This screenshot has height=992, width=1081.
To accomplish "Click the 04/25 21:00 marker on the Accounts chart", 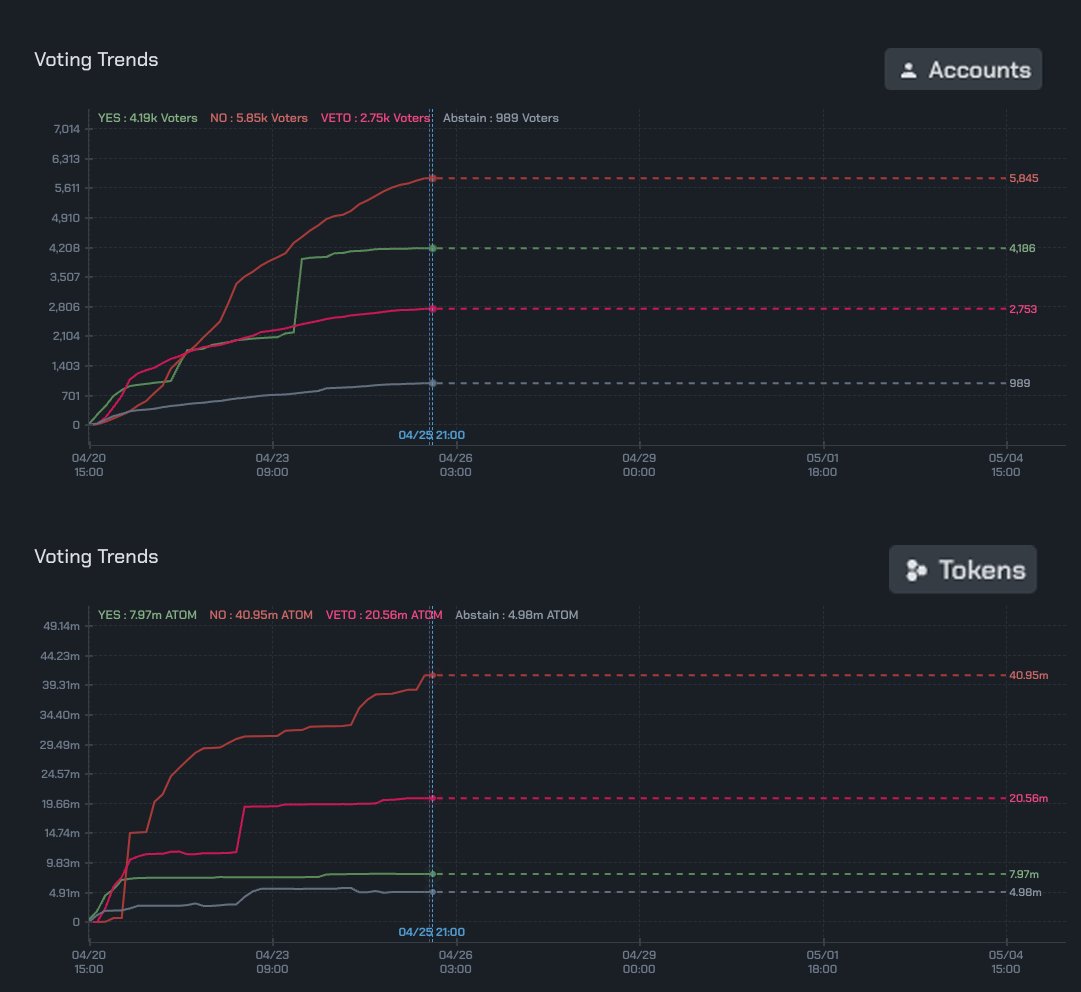I will 430,434.
